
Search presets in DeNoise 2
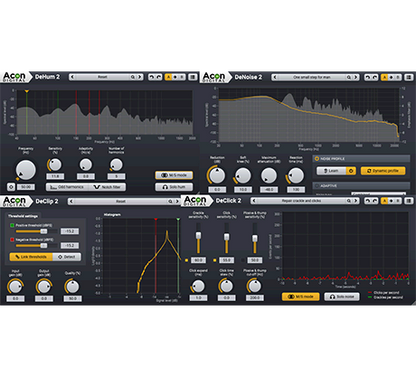(349, 77)
